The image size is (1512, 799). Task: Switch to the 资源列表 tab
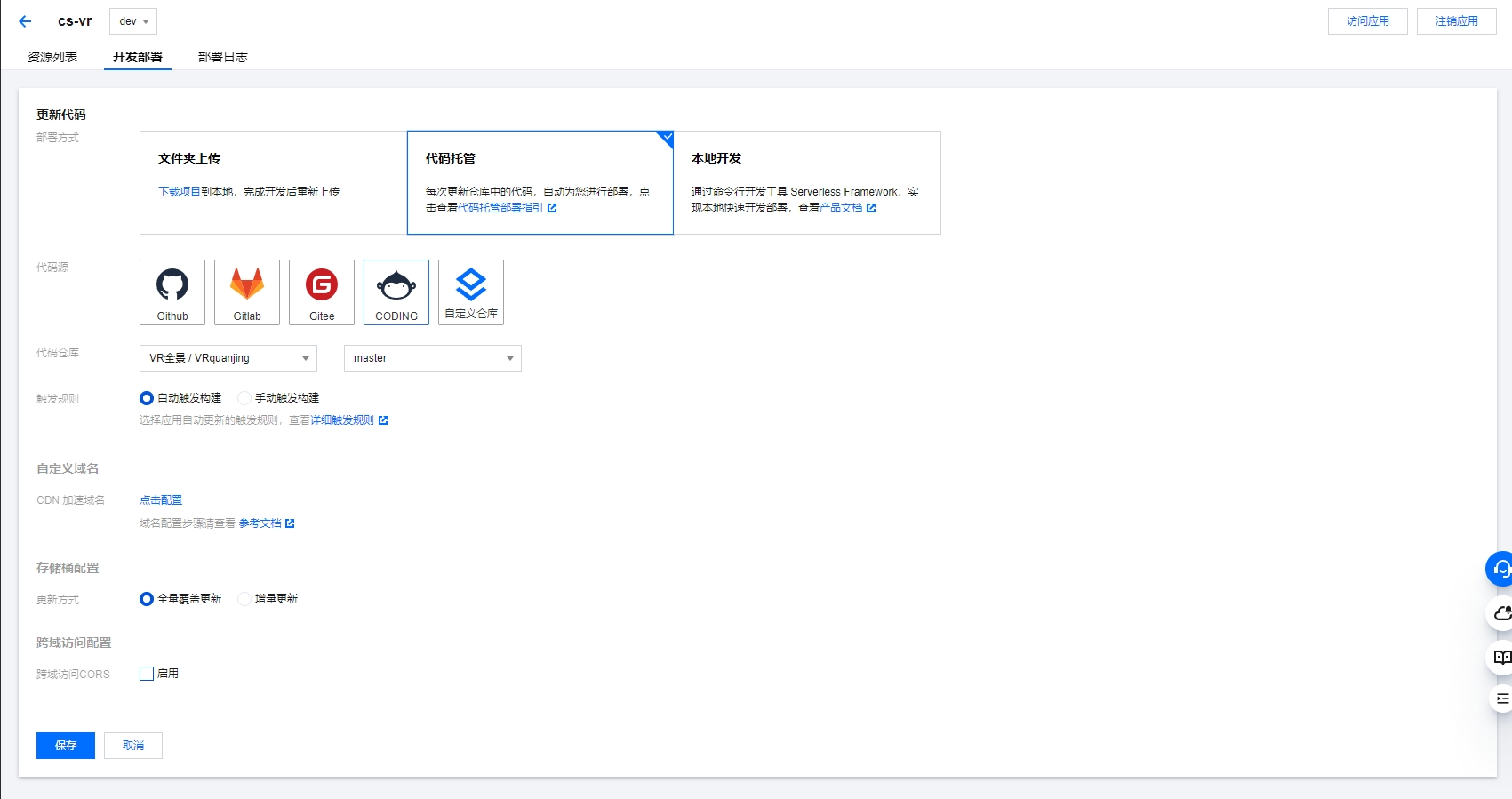point(52,57)
